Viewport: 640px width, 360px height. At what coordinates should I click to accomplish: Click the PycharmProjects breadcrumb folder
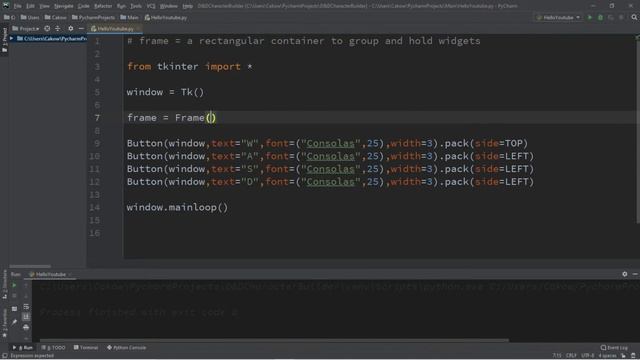point(93,18)
